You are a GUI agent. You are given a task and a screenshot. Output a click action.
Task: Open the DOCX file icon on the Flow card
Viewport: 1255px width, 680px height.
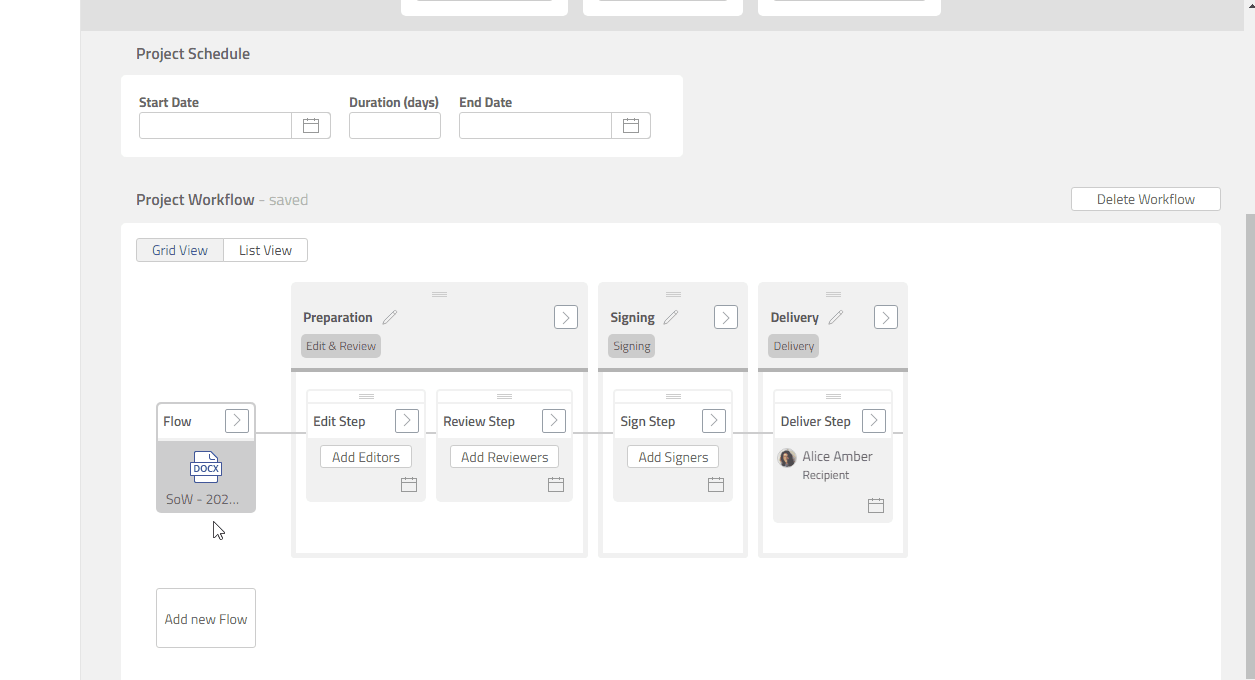coord(205,466)
